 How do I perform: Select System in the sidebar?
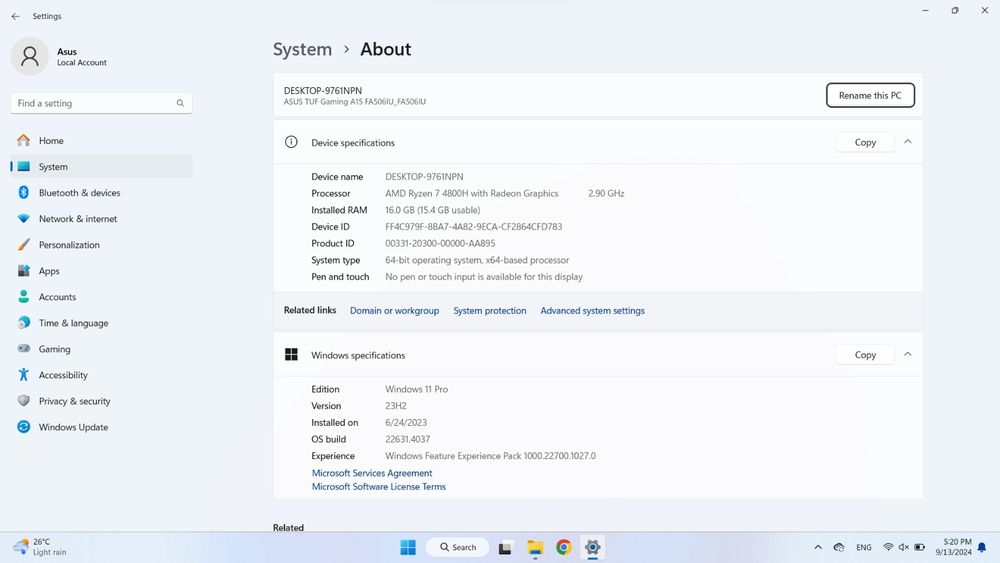tap(101, 166)
